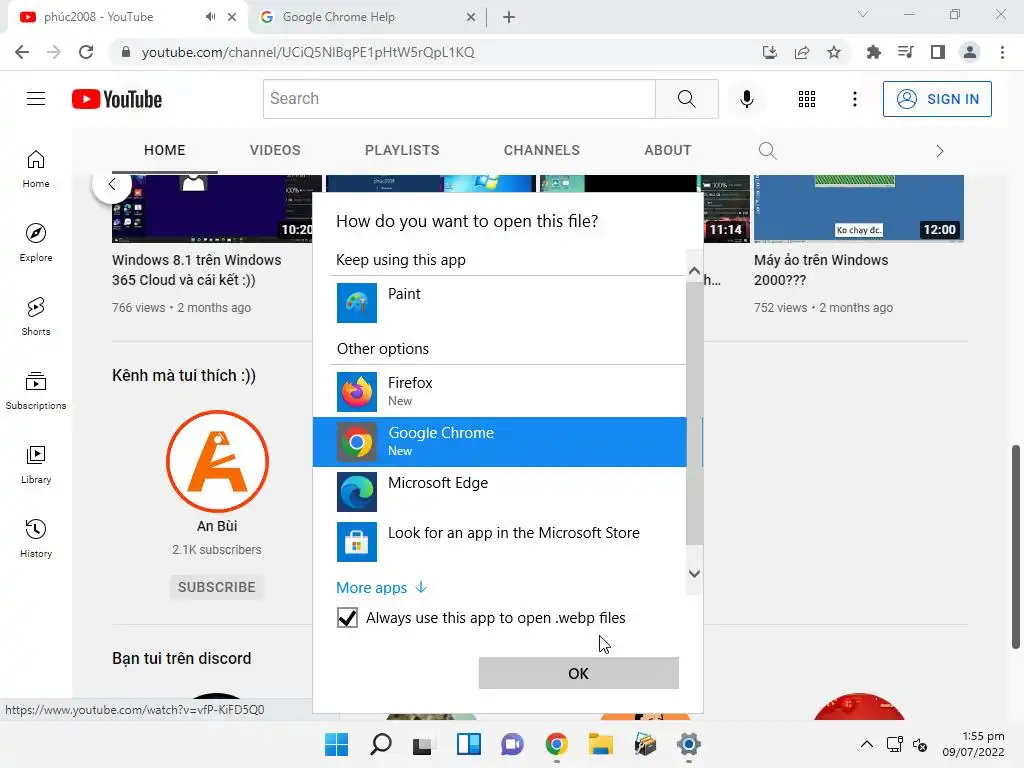Subscribe to An Bùi channel

pyautogui.click(x=217, y=587)
